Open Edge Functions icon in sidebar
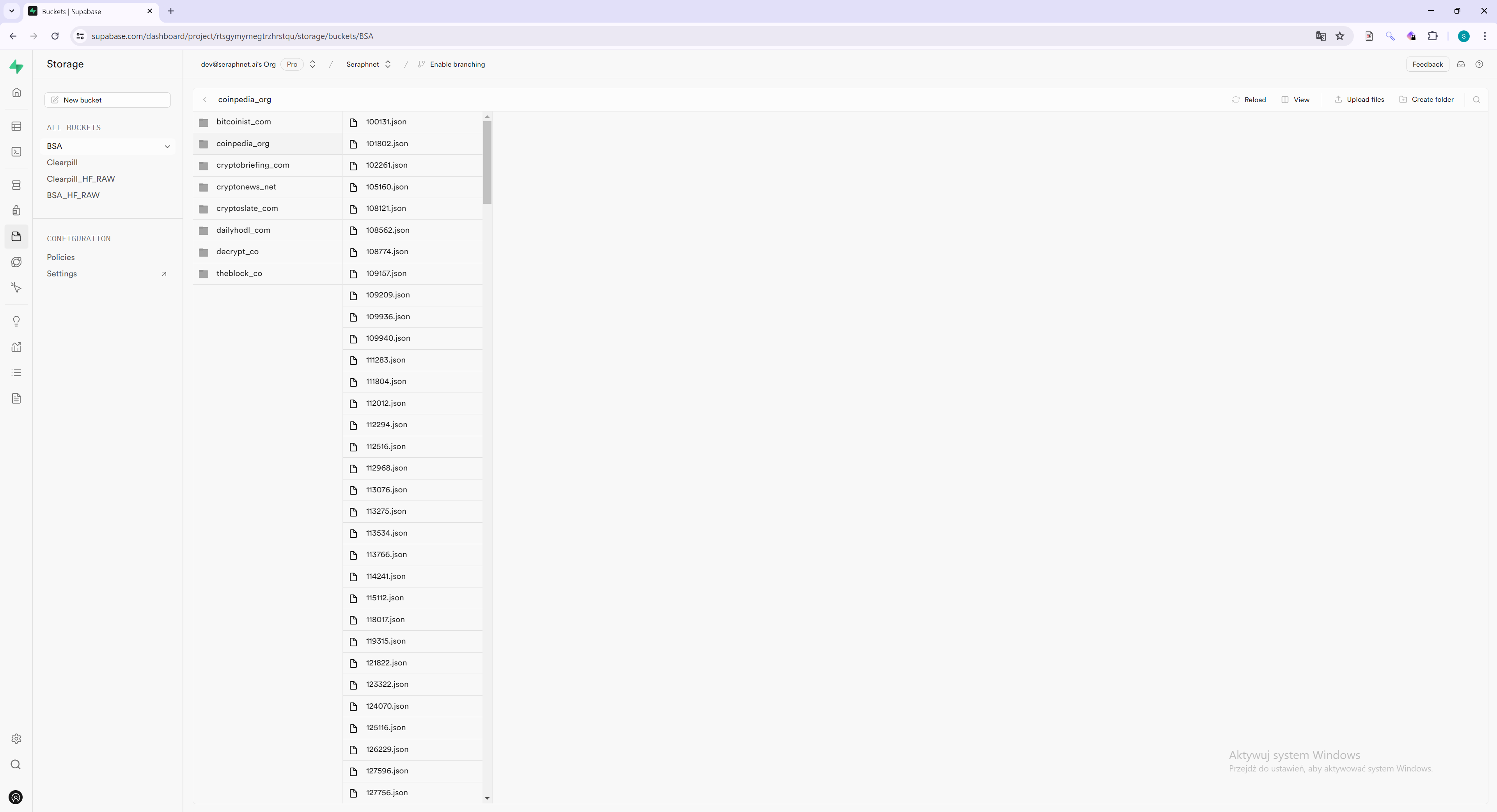This screenshot has height=812, width=1497. (16, 262)
